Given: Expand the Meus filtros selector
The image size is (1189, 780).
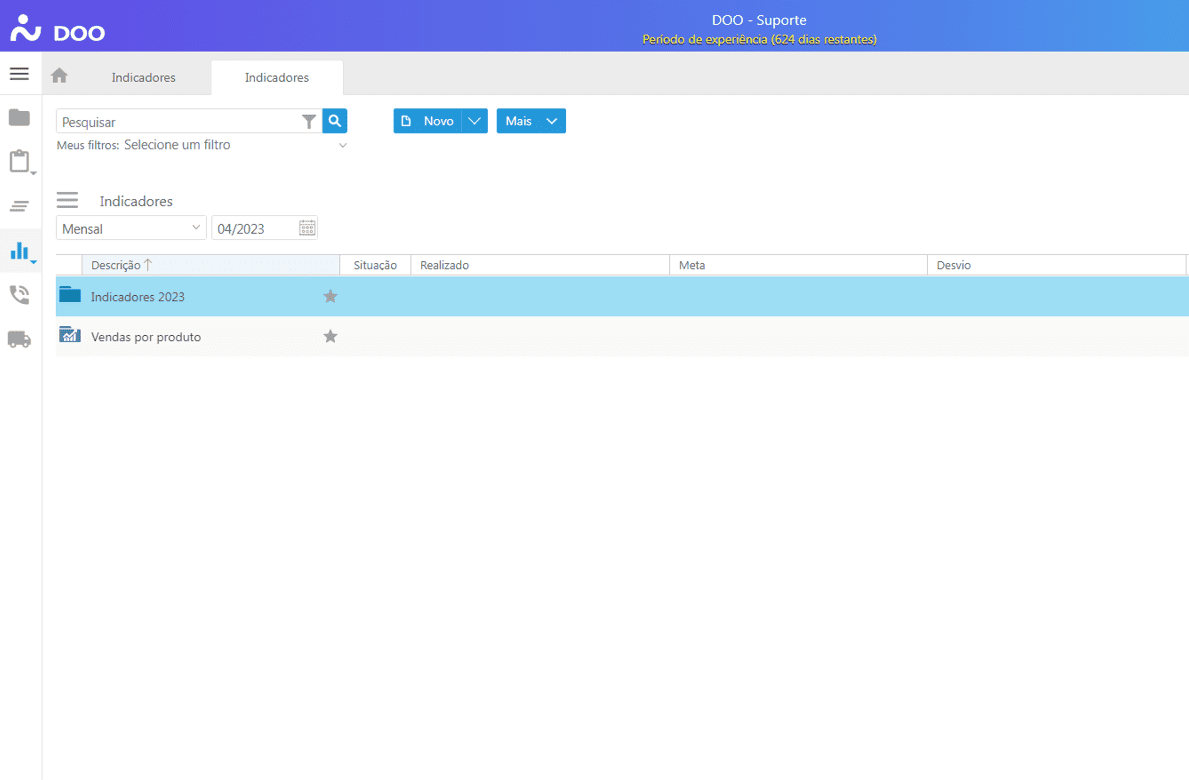Looking at the screenshot, I should (342, 146).
